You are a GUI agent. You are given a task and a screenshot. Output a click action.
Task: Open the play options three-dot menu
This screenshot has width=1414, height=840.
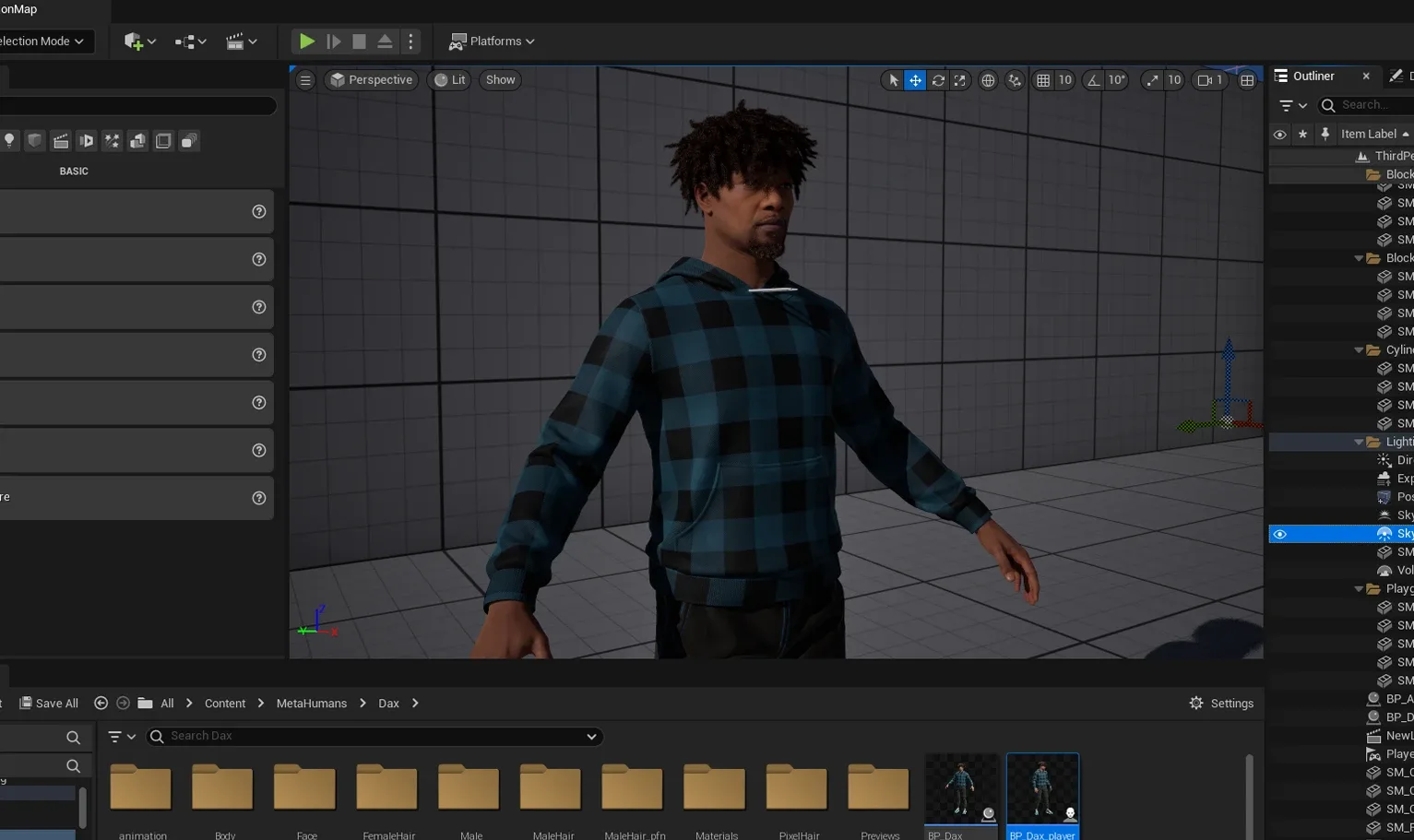pos(411,41)
